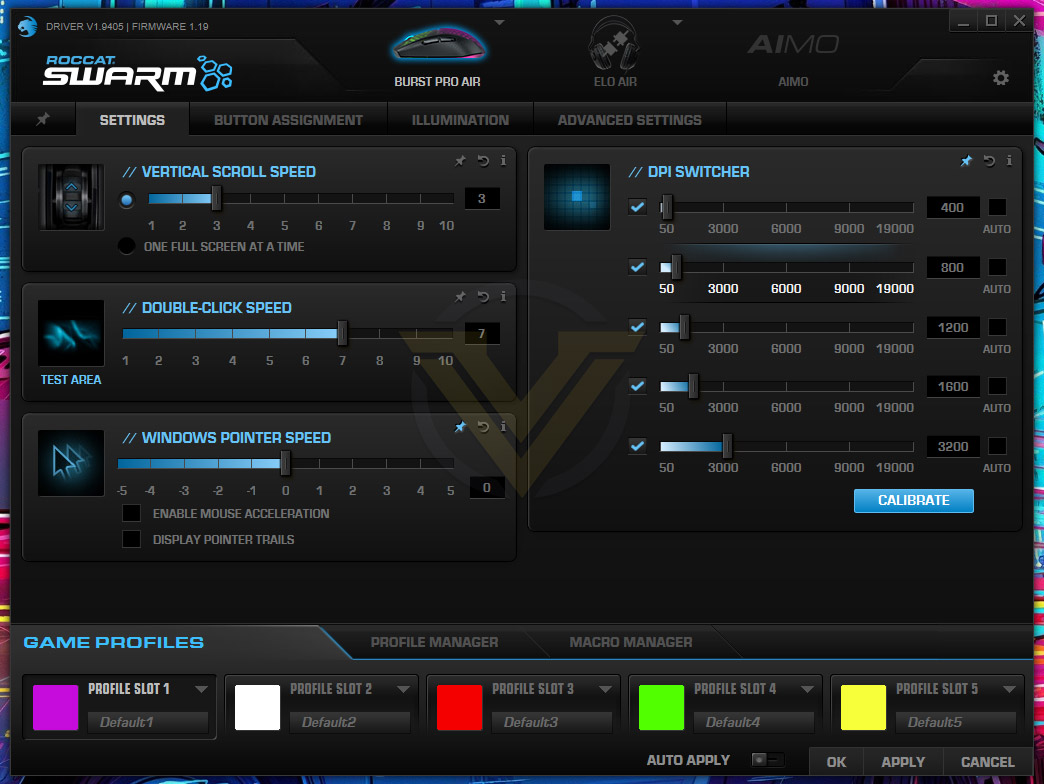Toggle the Auto Apply switch
Screen dimensions: 1044x784
pos(767,759)
